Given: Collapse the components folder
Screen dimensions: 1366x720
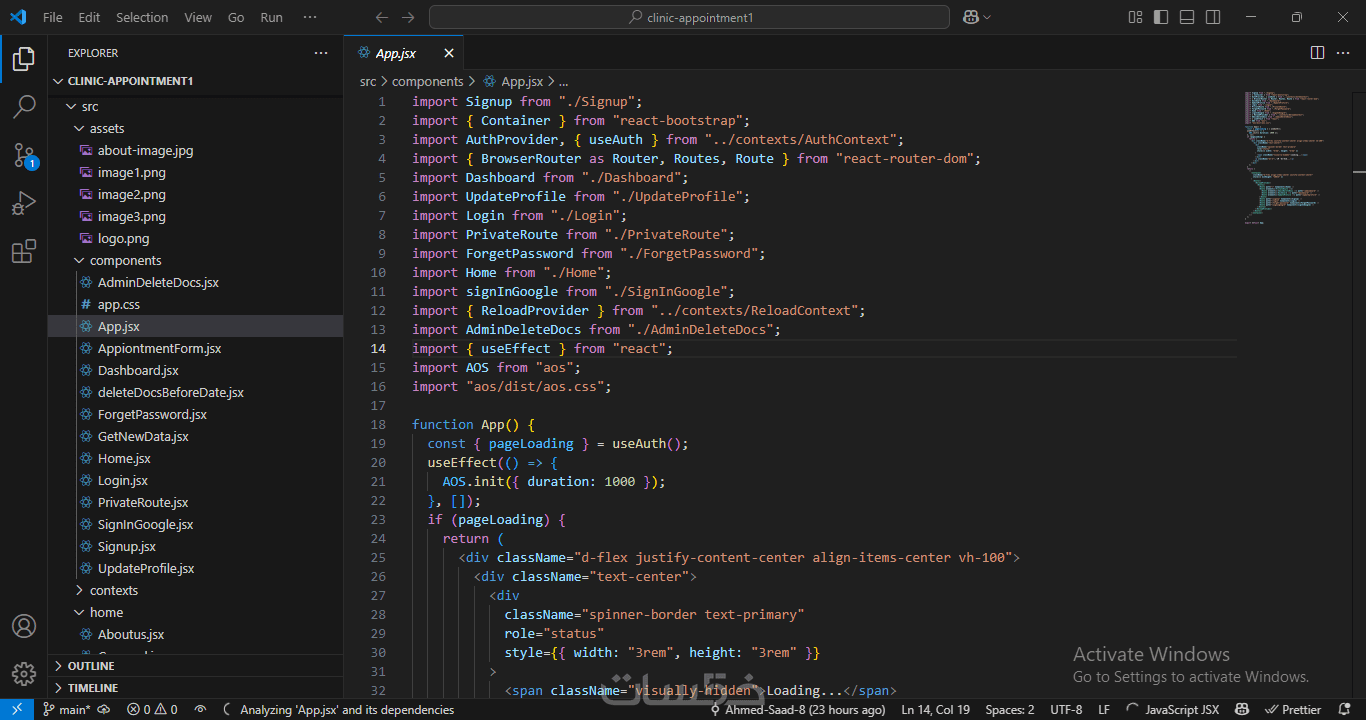Looking at the screenshot, I should pos(195,260).
